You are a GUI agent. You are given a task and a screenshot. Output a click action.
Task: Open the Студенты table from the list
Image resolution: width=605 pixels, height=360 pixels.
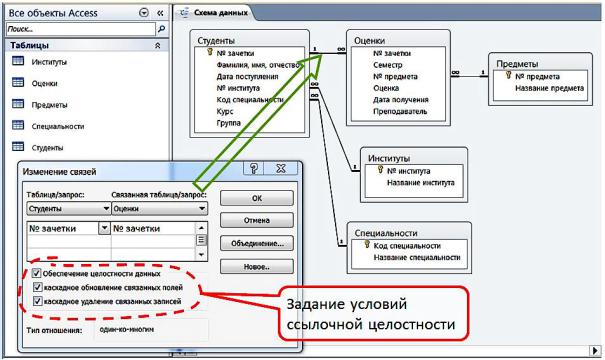click(x=47, y=148)
